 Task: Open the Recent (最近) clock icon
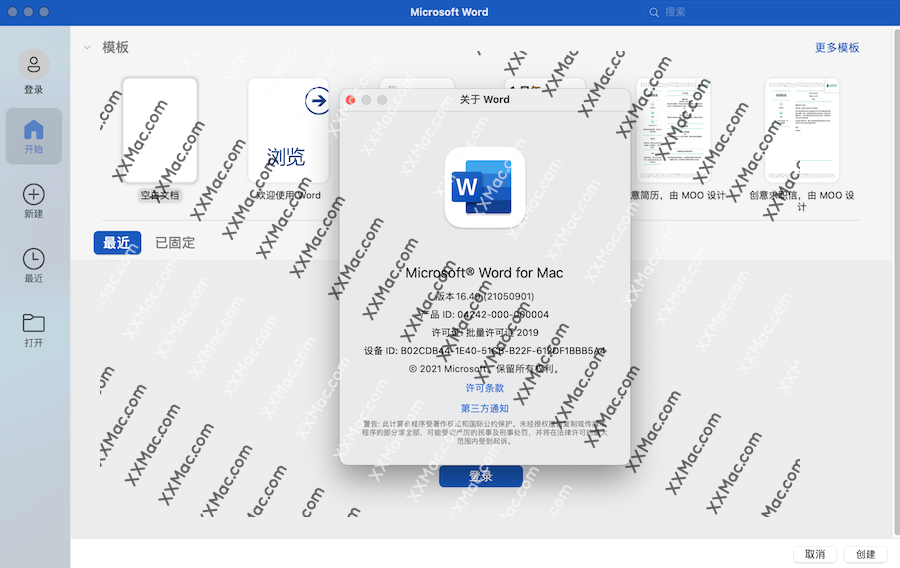34,259
